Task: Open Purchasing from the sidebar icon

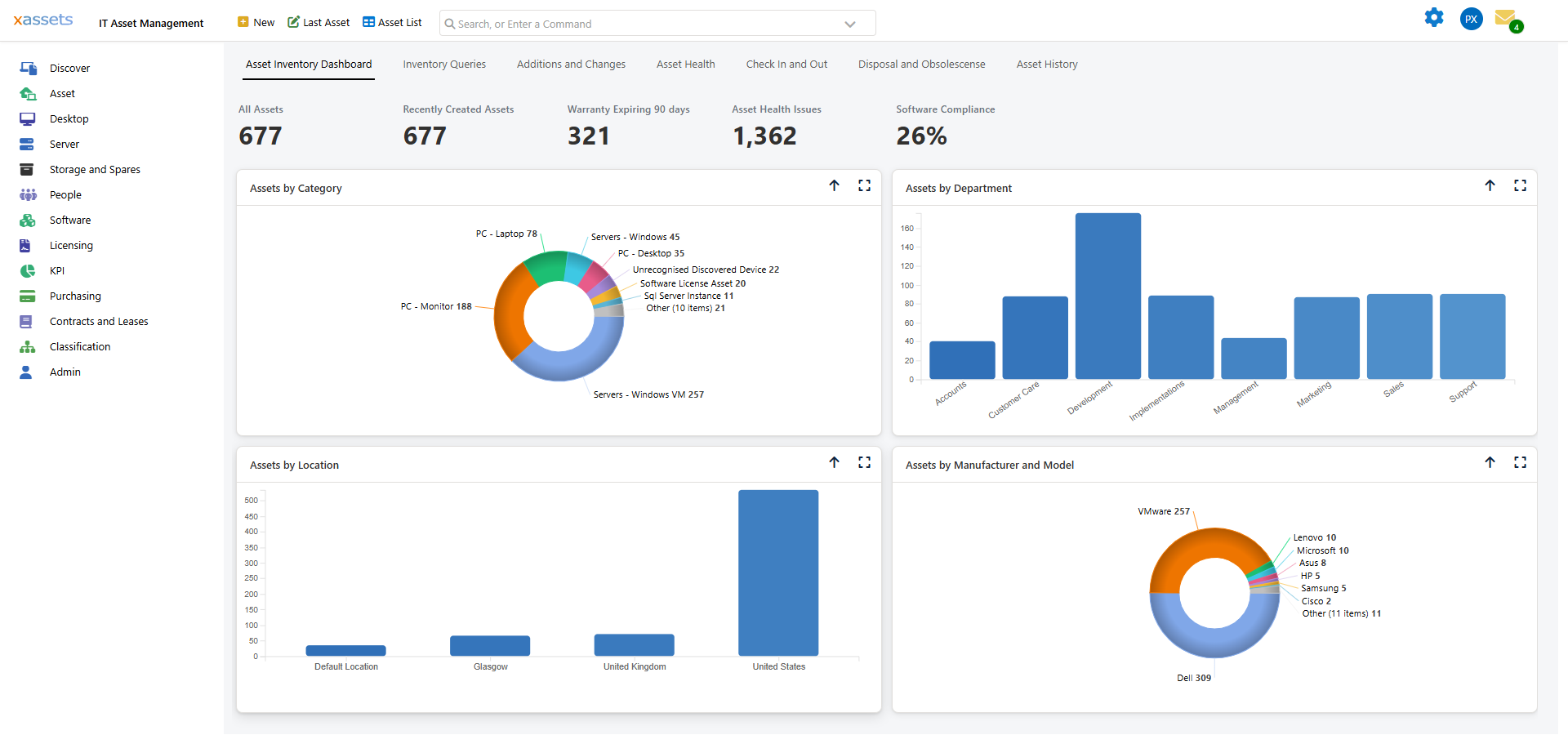Action: pos(28,296)
